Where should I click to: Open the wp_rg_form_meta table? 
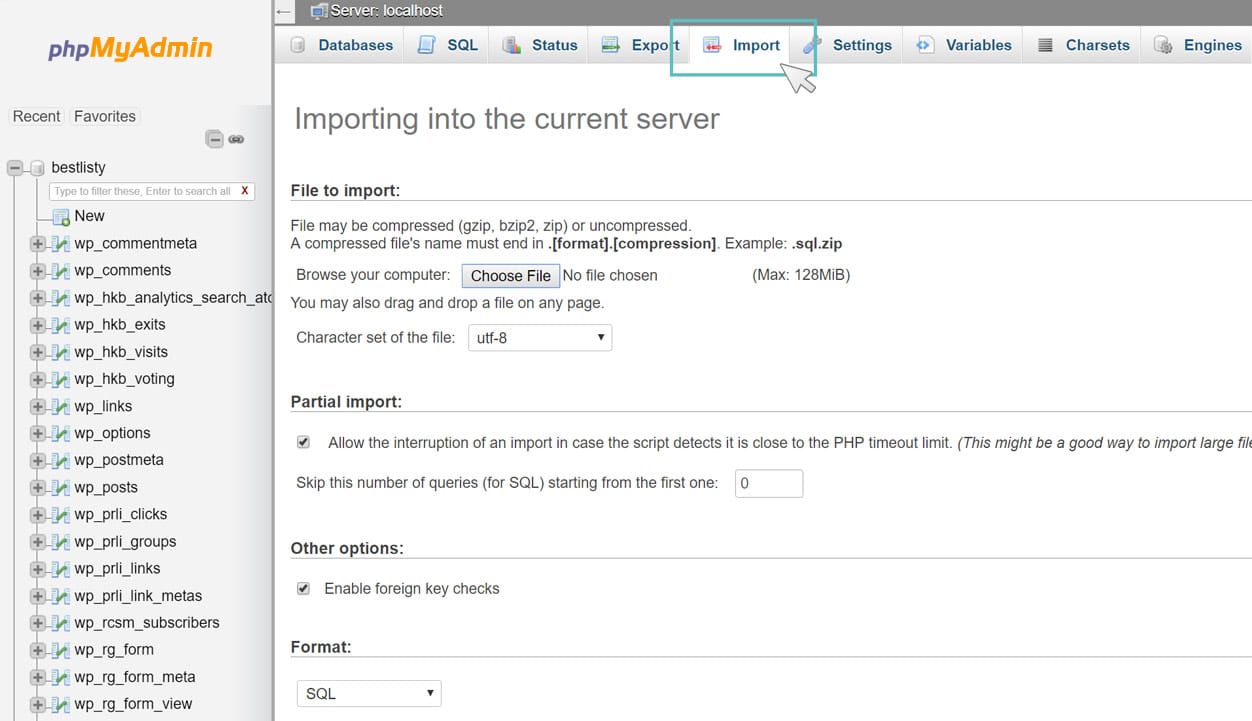[135, 677]
